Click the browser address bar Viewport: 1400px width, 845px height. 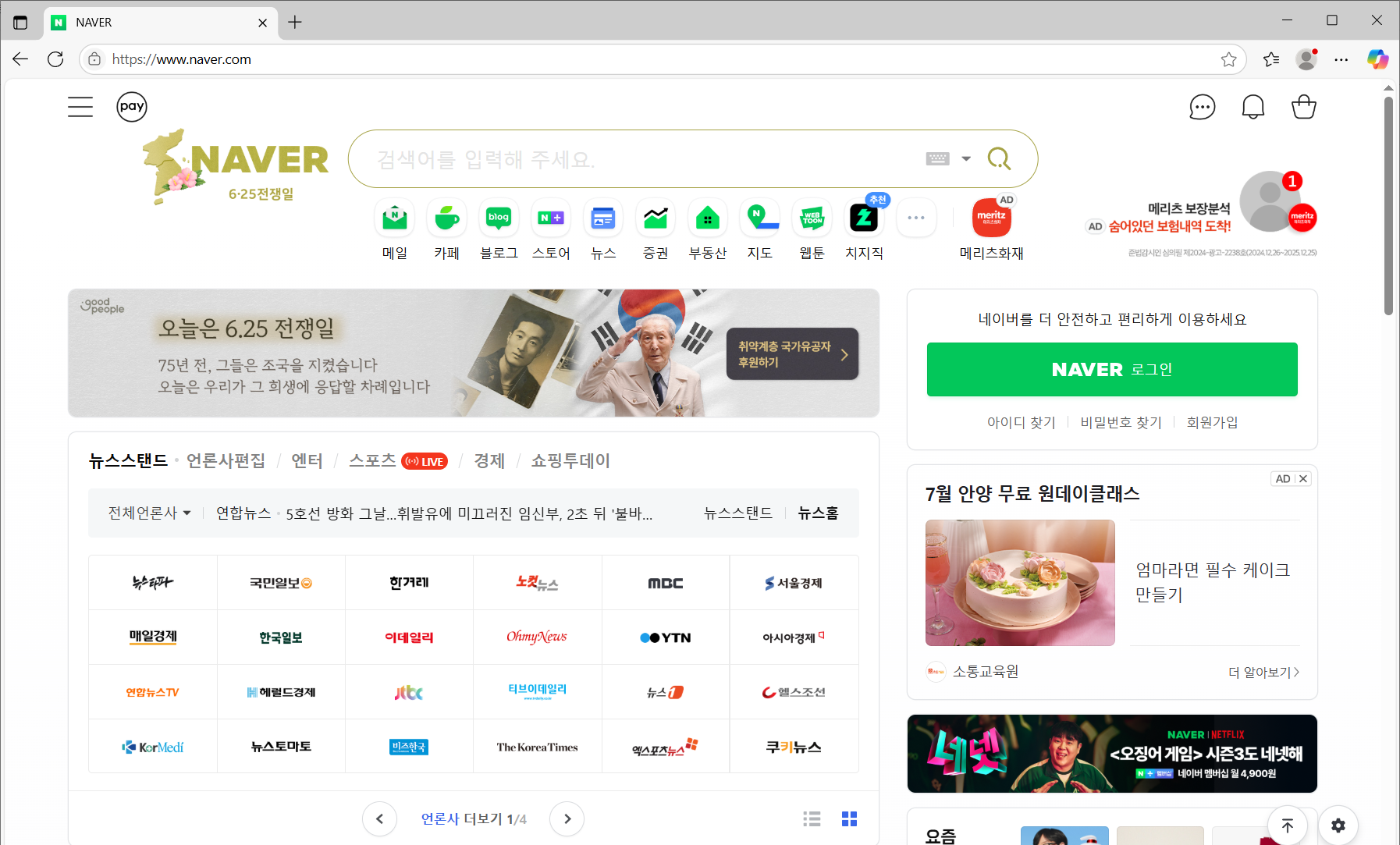coord(663,59)
